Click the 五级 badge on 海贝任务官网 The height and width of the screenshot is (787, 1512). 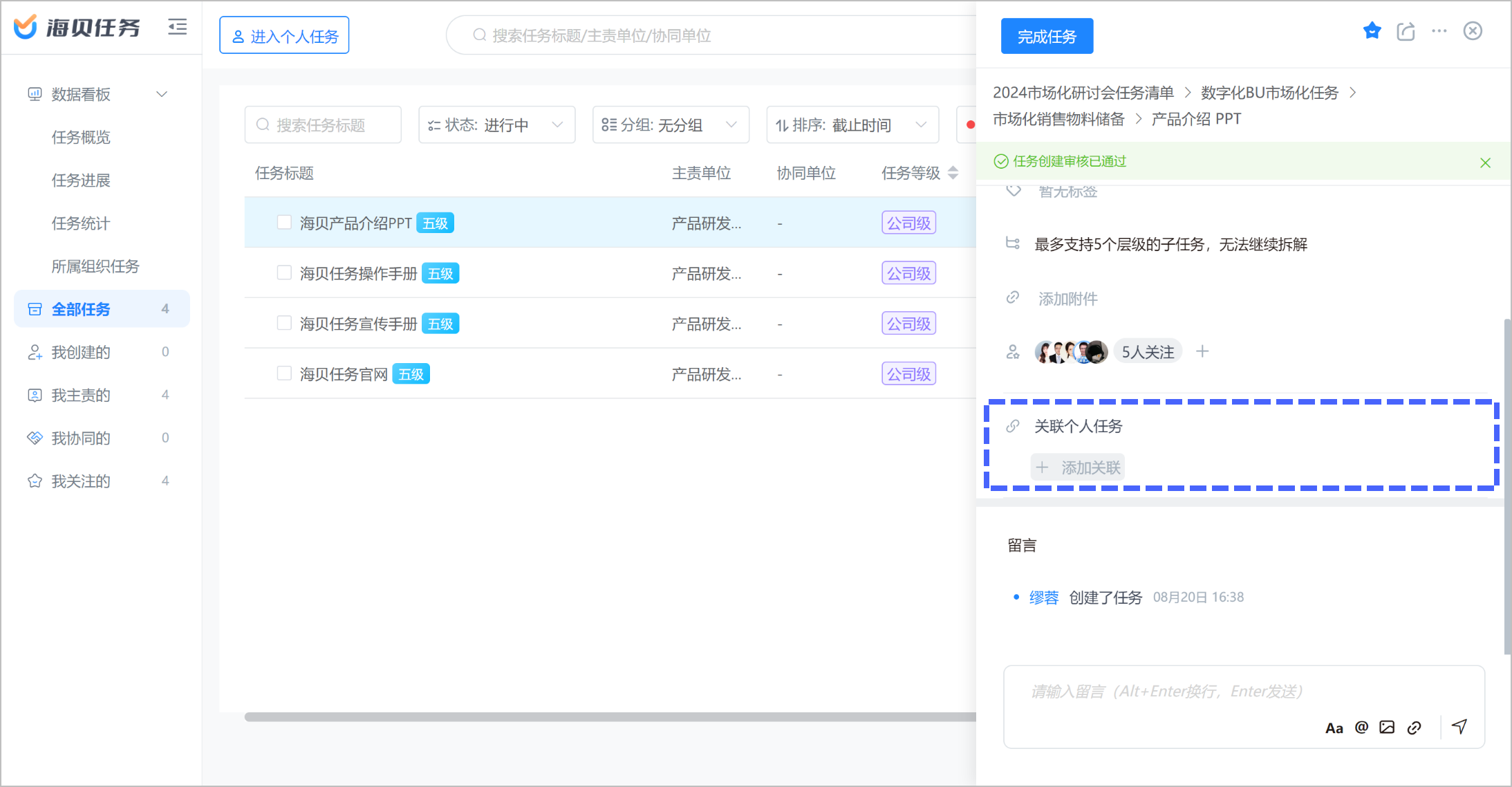click(411, 374)
